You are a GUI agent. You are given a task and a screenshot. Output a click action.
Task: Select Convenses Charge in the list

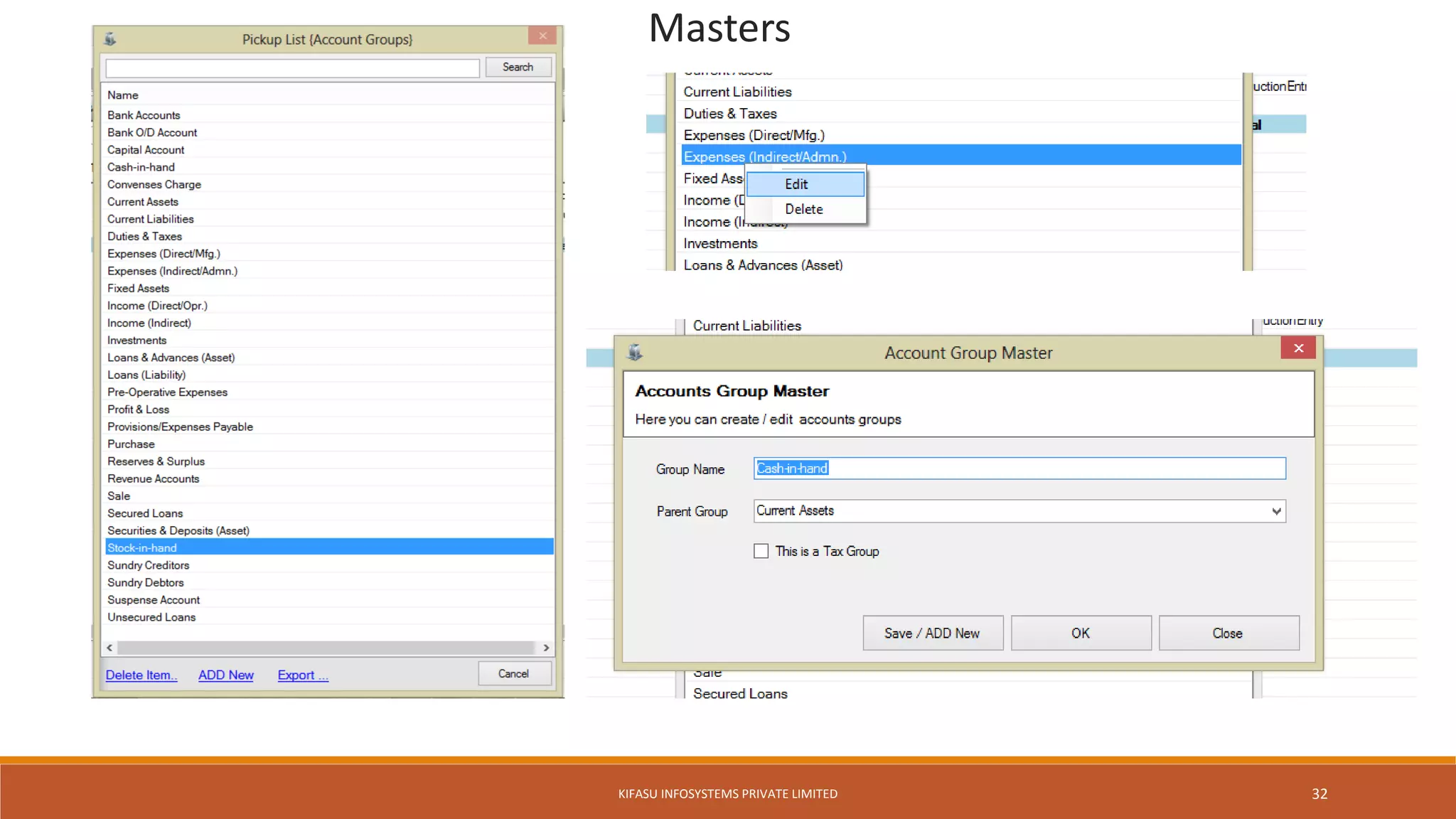(329, 184)
